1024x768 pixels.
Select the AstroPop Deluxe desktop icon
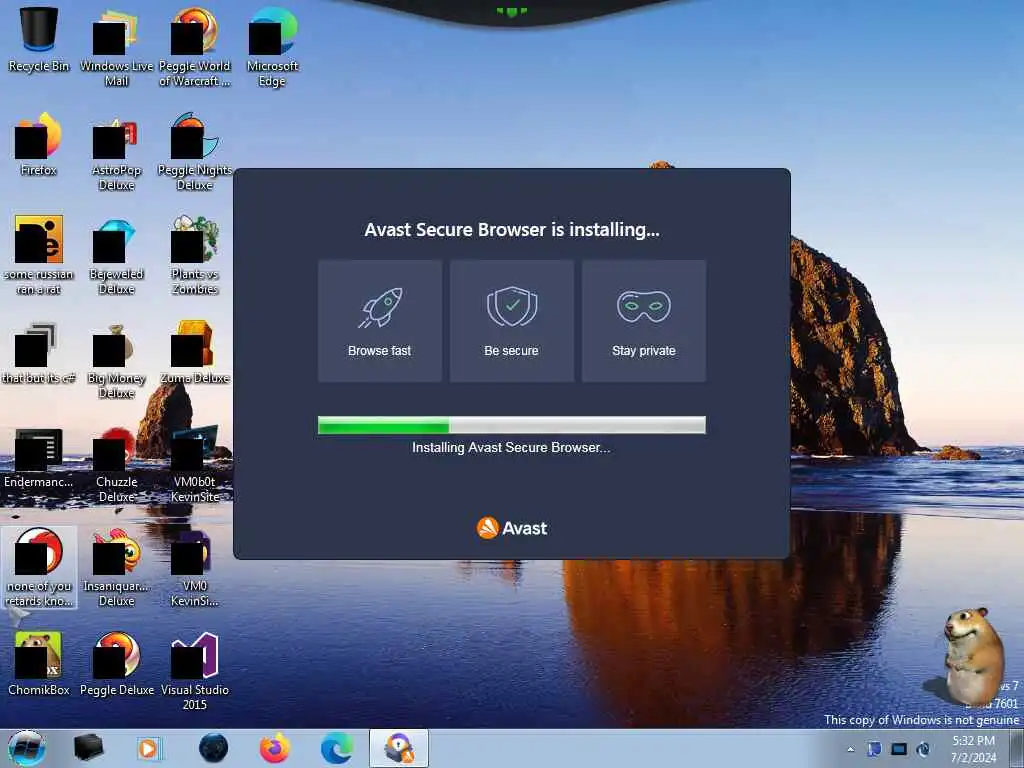pos(116,152)
